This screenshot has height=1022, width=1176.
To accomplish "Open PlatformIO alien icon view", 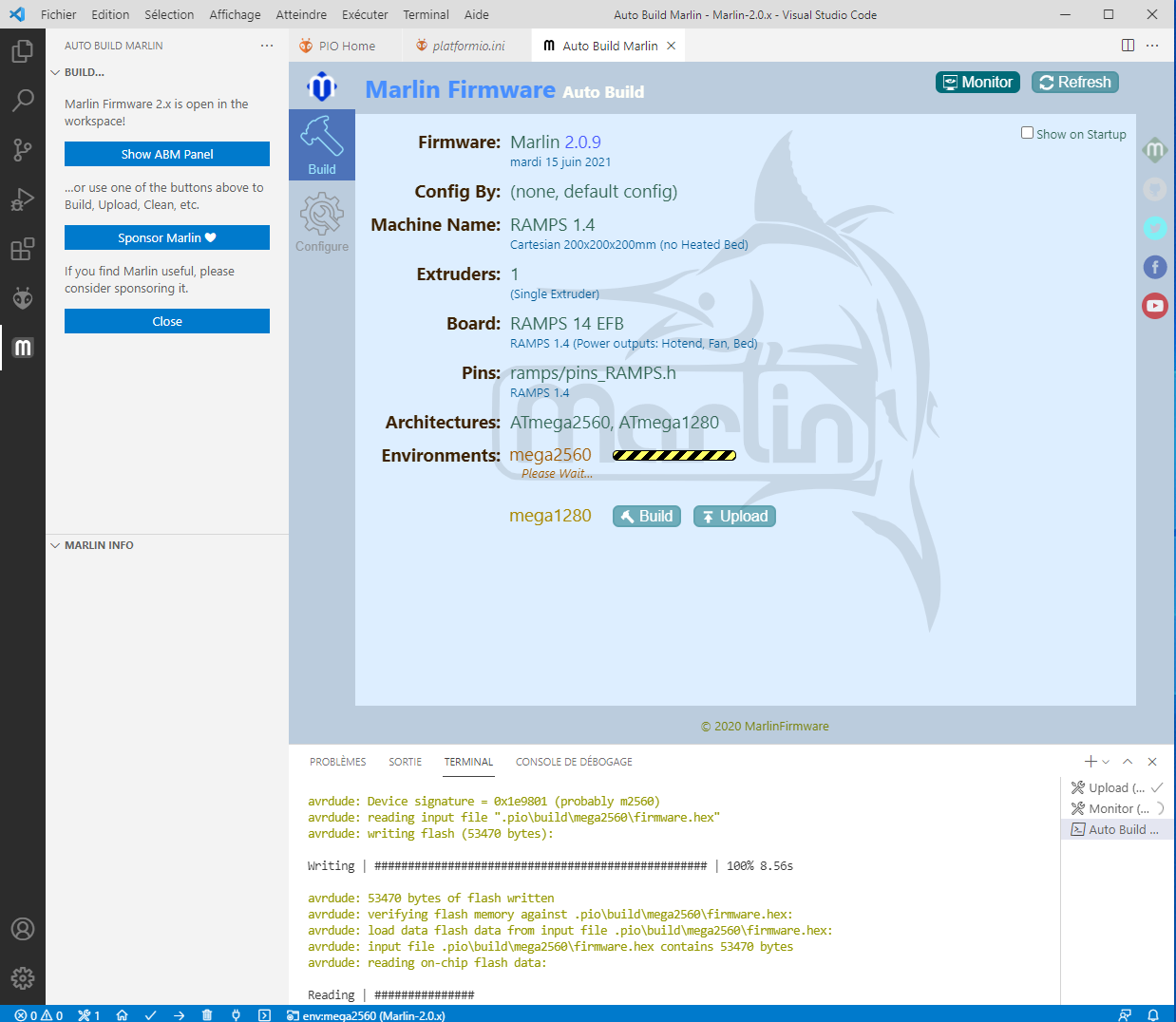I will (23, 298).
